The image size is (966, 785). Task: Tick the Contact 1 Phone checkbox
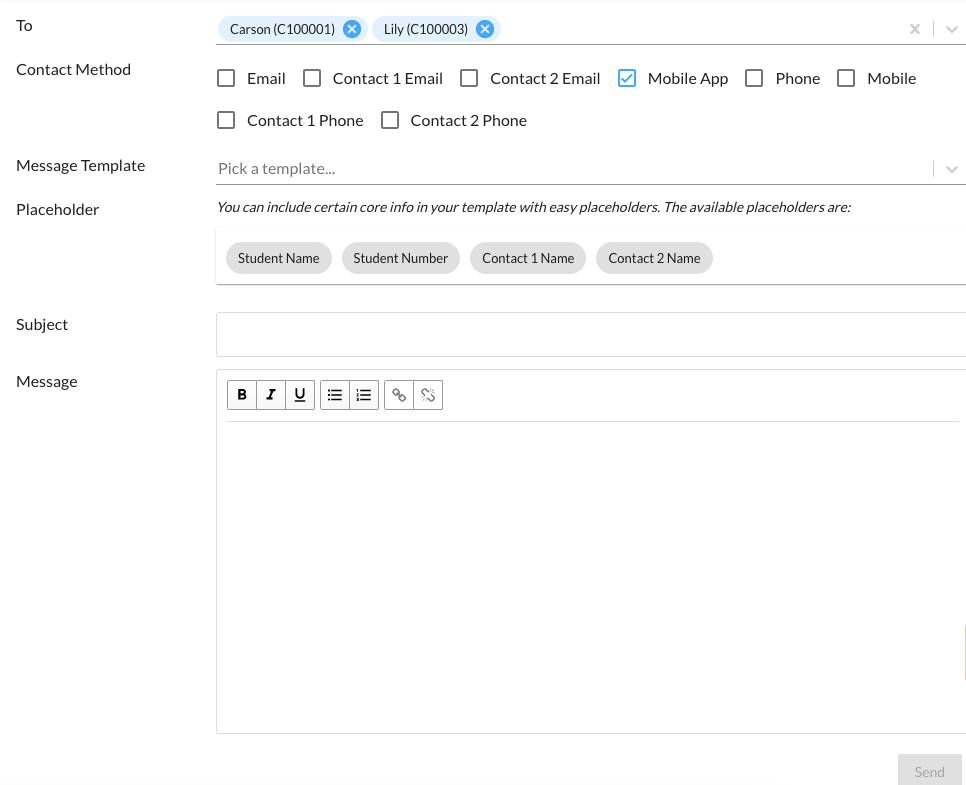click(227, 120)
